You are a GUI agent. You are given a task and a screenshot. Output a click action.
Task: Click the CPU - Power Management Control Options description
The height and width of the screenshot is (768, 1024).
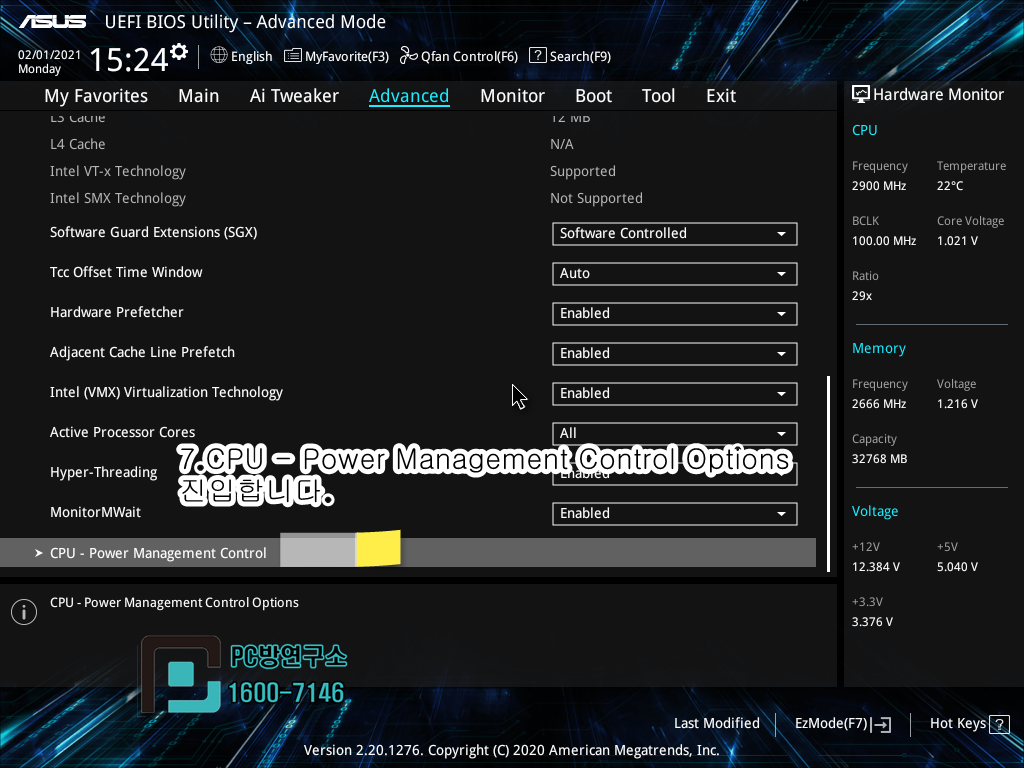pyautogui.click(x=174, y=603)
